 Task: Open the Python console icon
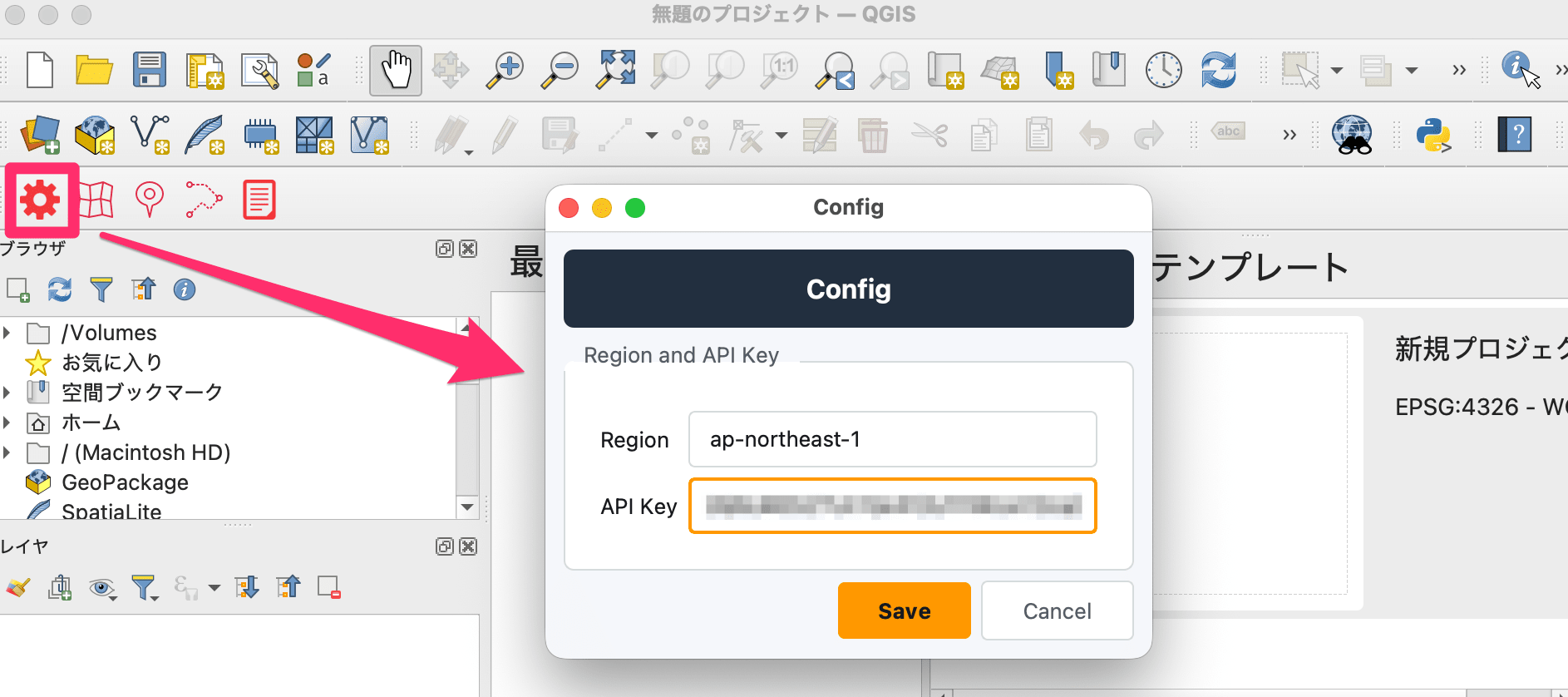pyautogui.click(x=1432, y=135)
